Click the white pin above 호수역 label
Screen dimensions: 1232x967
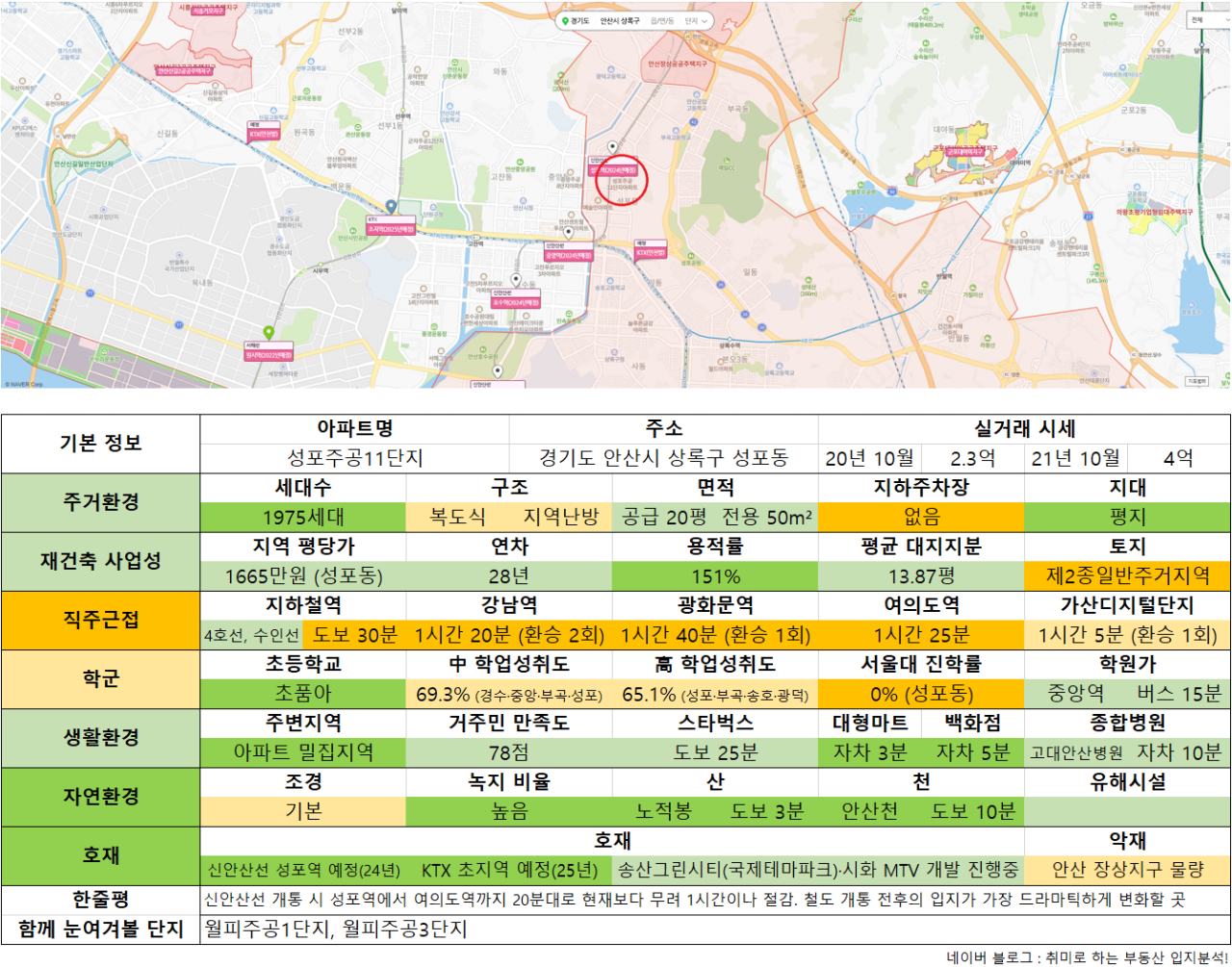517,280
